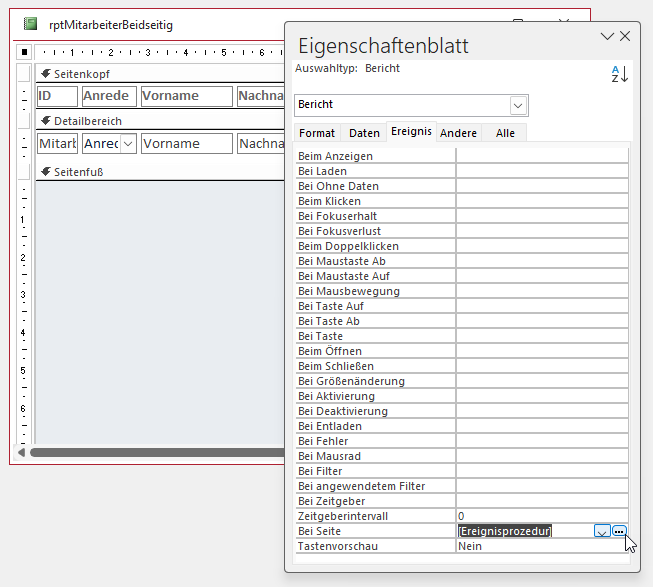The image size is (653, 587).
Task: Switch to the Format tab
Action: tap(317, 133)
